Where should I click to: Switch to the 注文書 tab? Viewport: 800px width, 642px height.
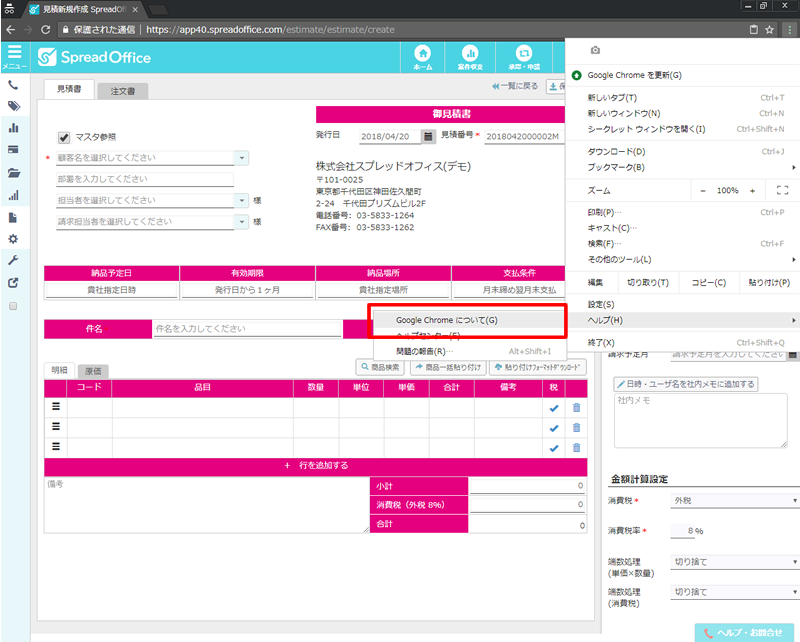click(123, 91)
